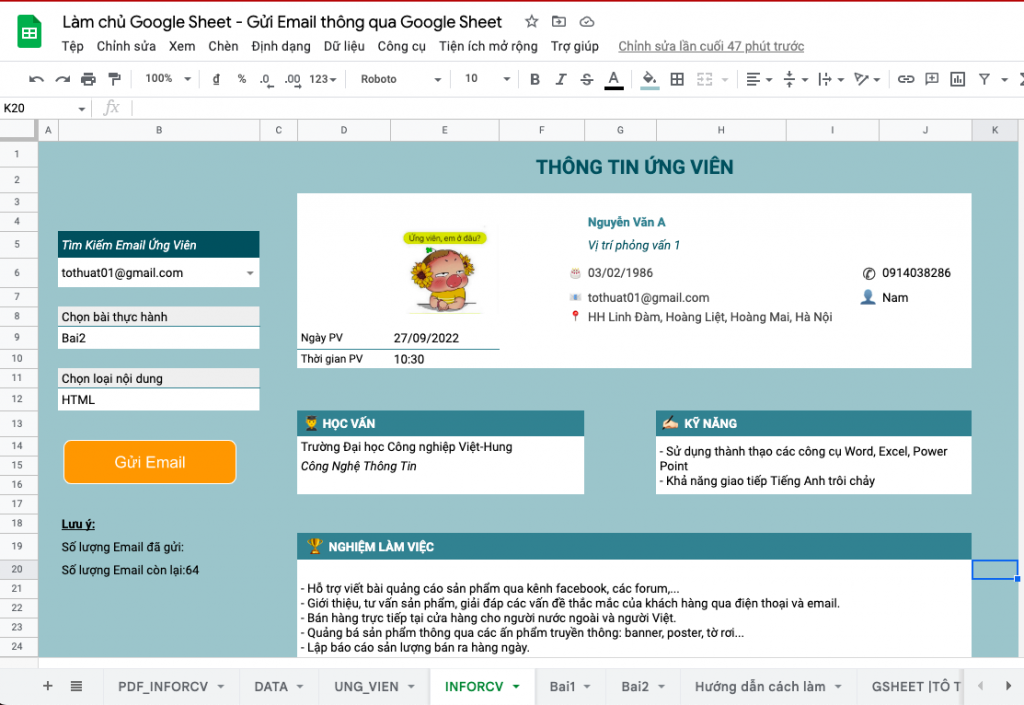Click the merge cells icon
The image size is (1024, 705).
tap(704, 79)
